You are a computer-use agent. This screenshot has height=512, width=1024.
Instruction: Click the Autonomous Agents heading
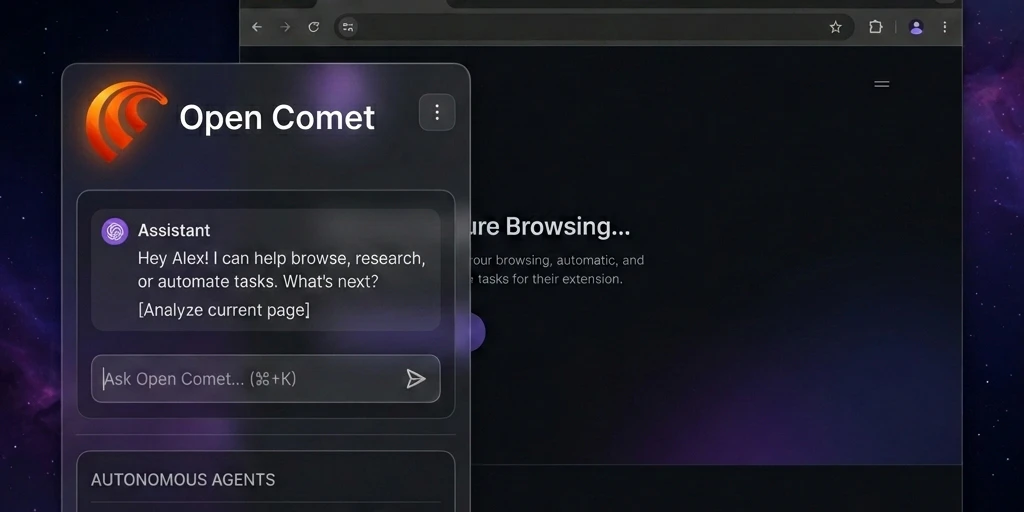coord(183,480)
